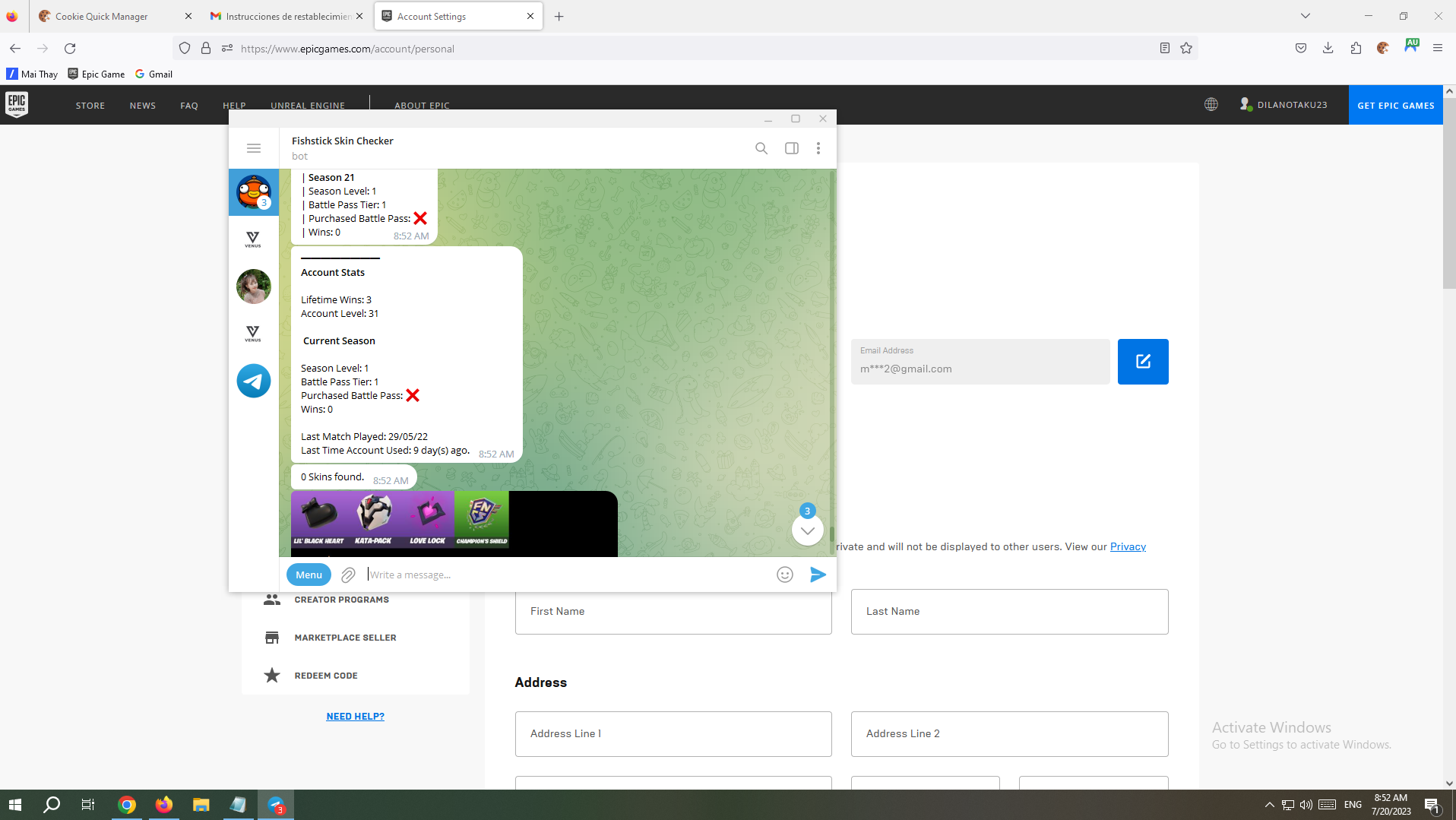Save to Pocket icon in toolbar
This screenshot has height=820, width=1456.
(x=1301, y=48)
